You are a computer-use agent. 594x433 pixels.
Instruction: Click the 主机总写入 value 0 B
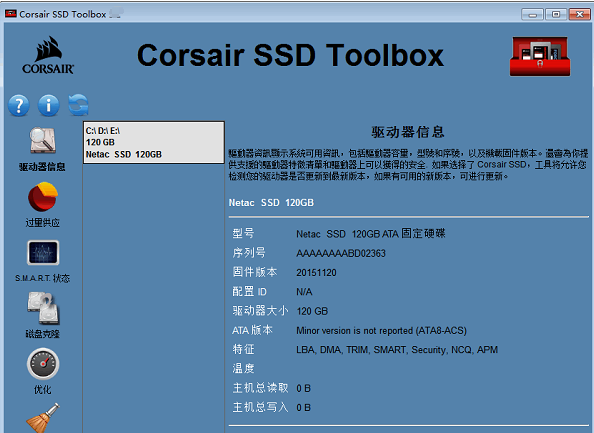pyautogui.click(x=303, y=408)
